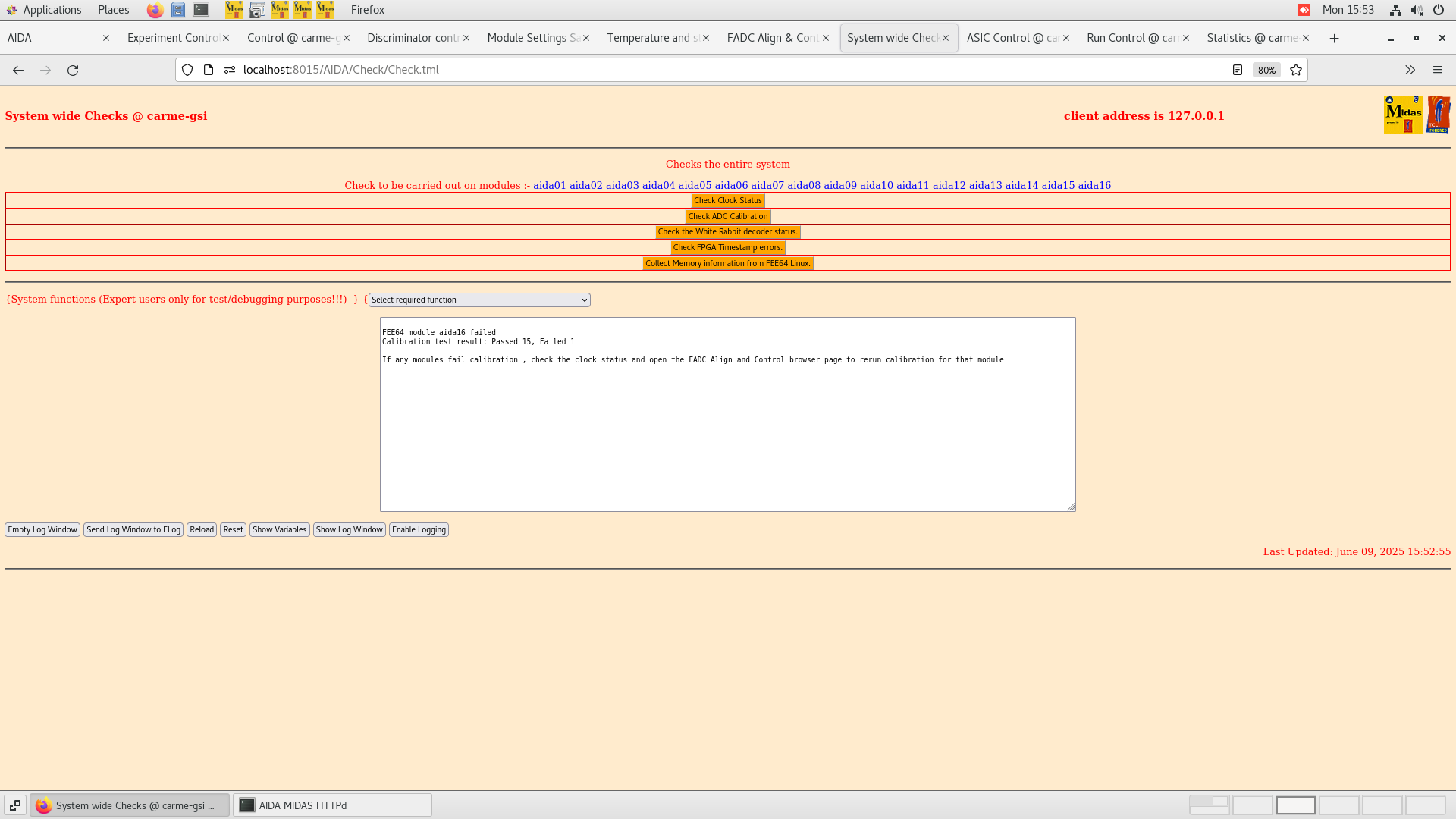Click the screenshot tool icon in the top panel
1456x819 pixels.
coord(256,10)
